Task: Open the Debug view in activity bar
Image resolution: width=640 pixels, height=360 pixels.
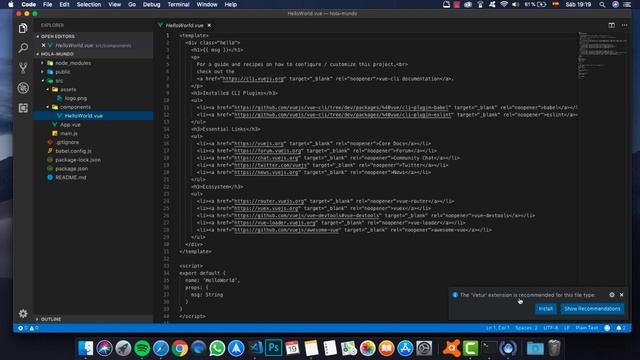Action: [23, 88]
